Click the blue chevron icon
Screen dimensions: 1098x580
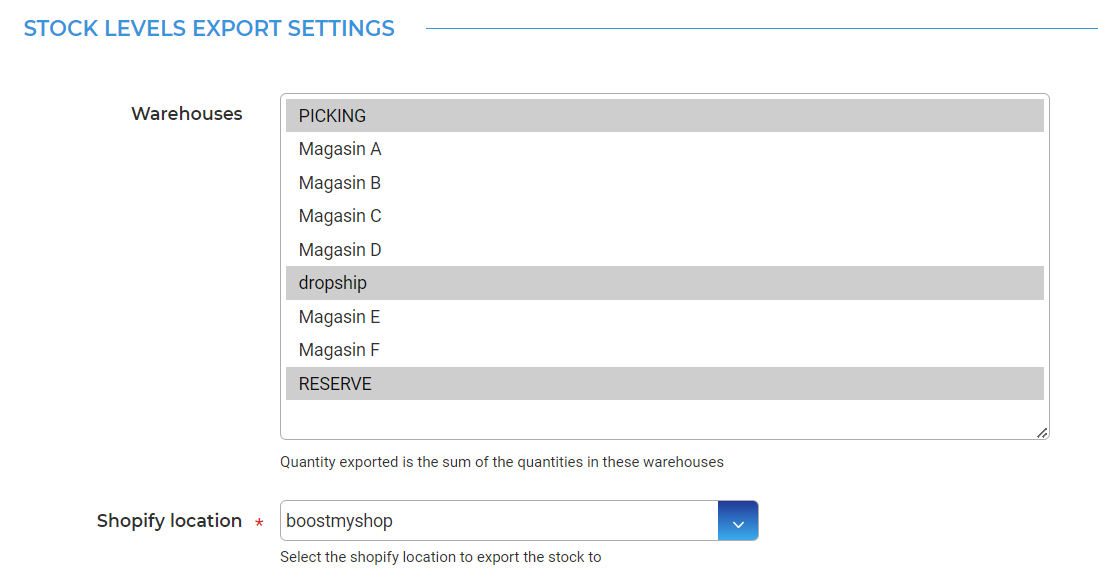pos(738,524)
